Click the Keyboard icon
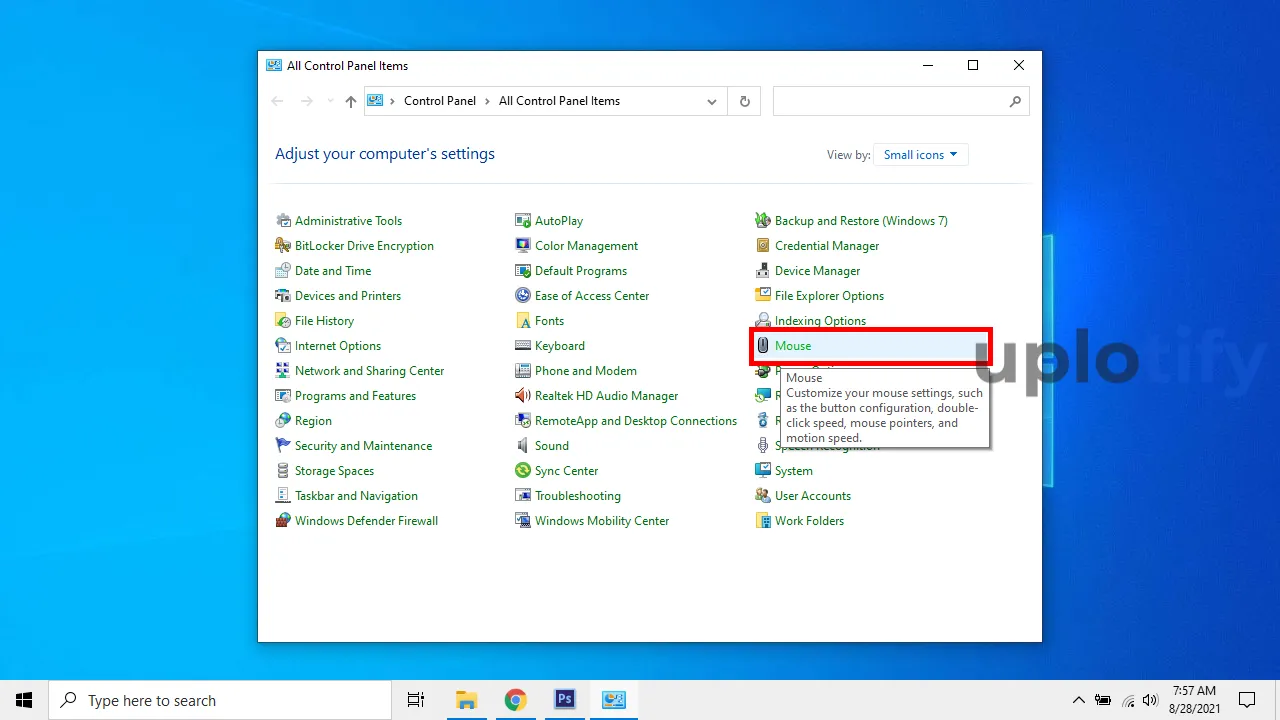 pos(523,346)
